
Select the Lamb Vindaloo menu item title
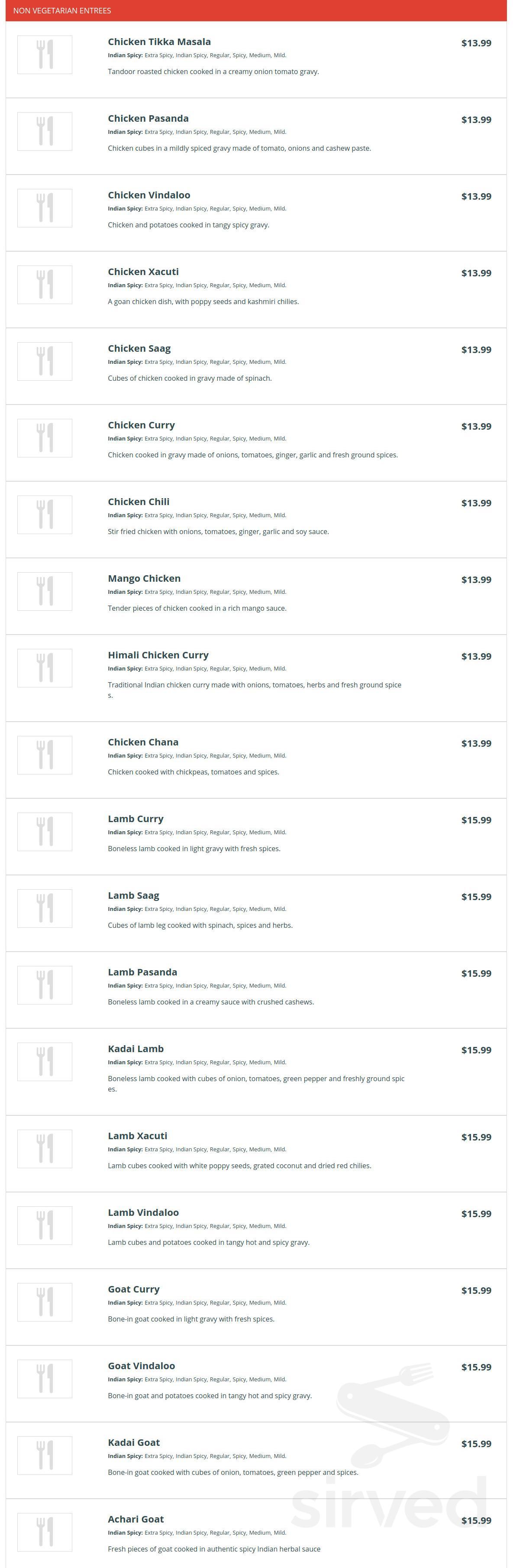143,1212
